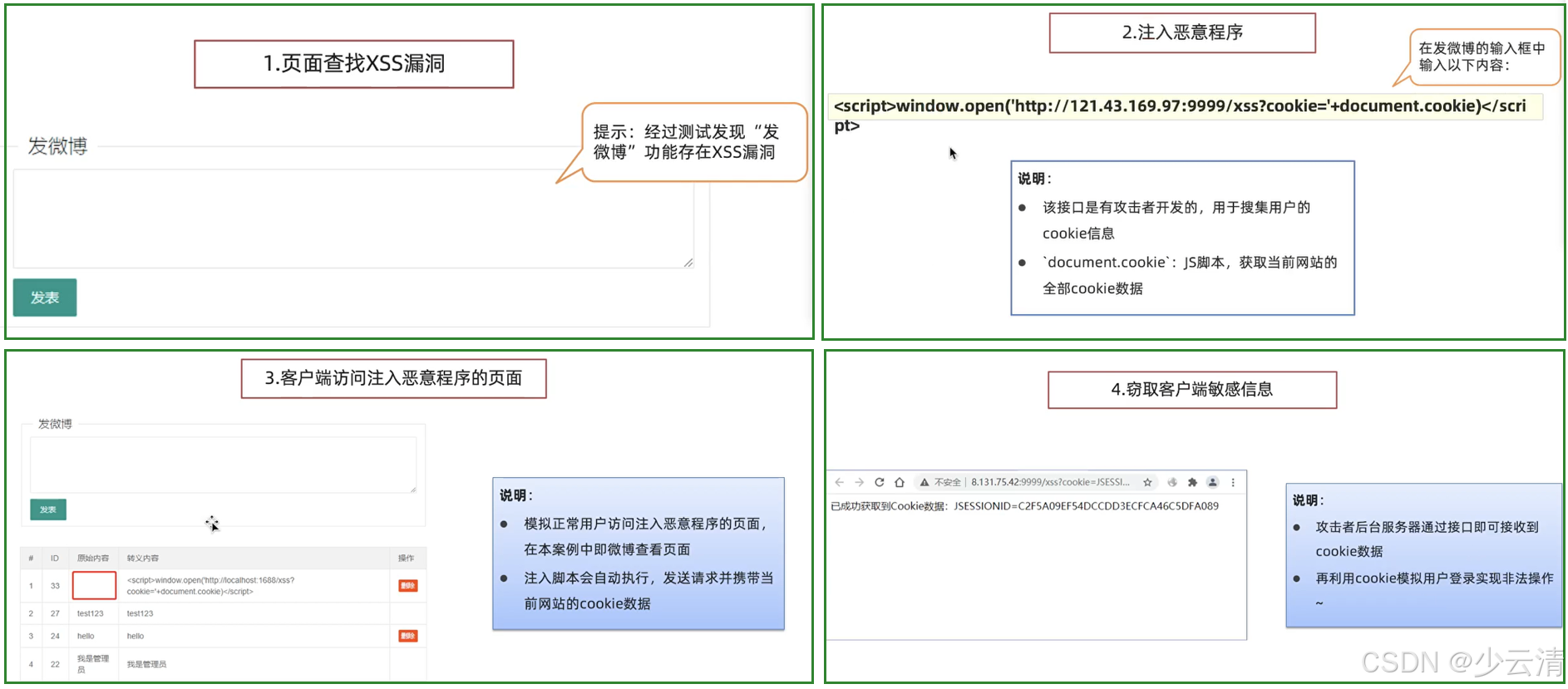Click test123 in the 转义内容 column
The width and height of the screenshot is (1568, 689).
pos(140,613)
